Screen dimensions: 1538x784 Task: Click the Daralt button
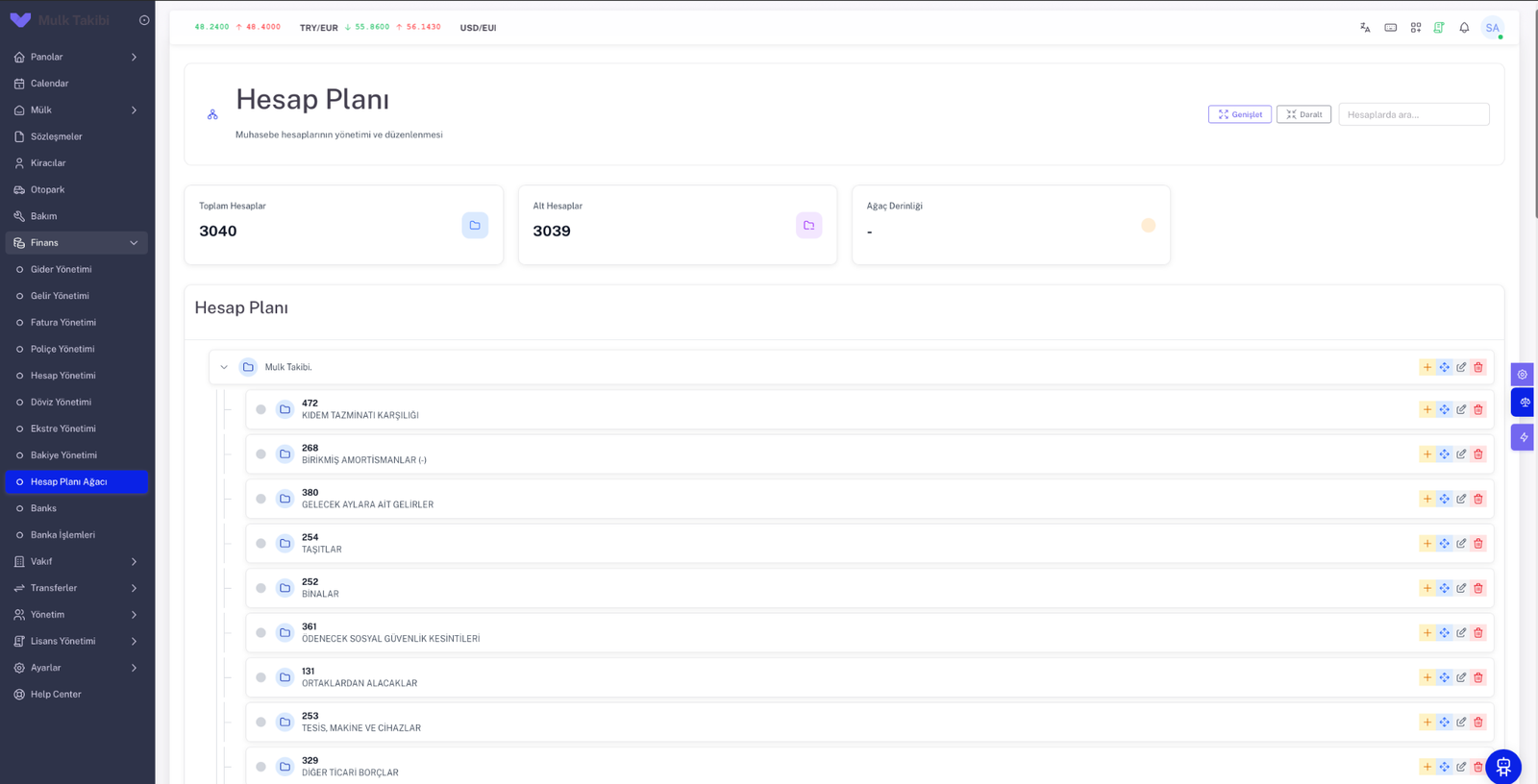1303,114
